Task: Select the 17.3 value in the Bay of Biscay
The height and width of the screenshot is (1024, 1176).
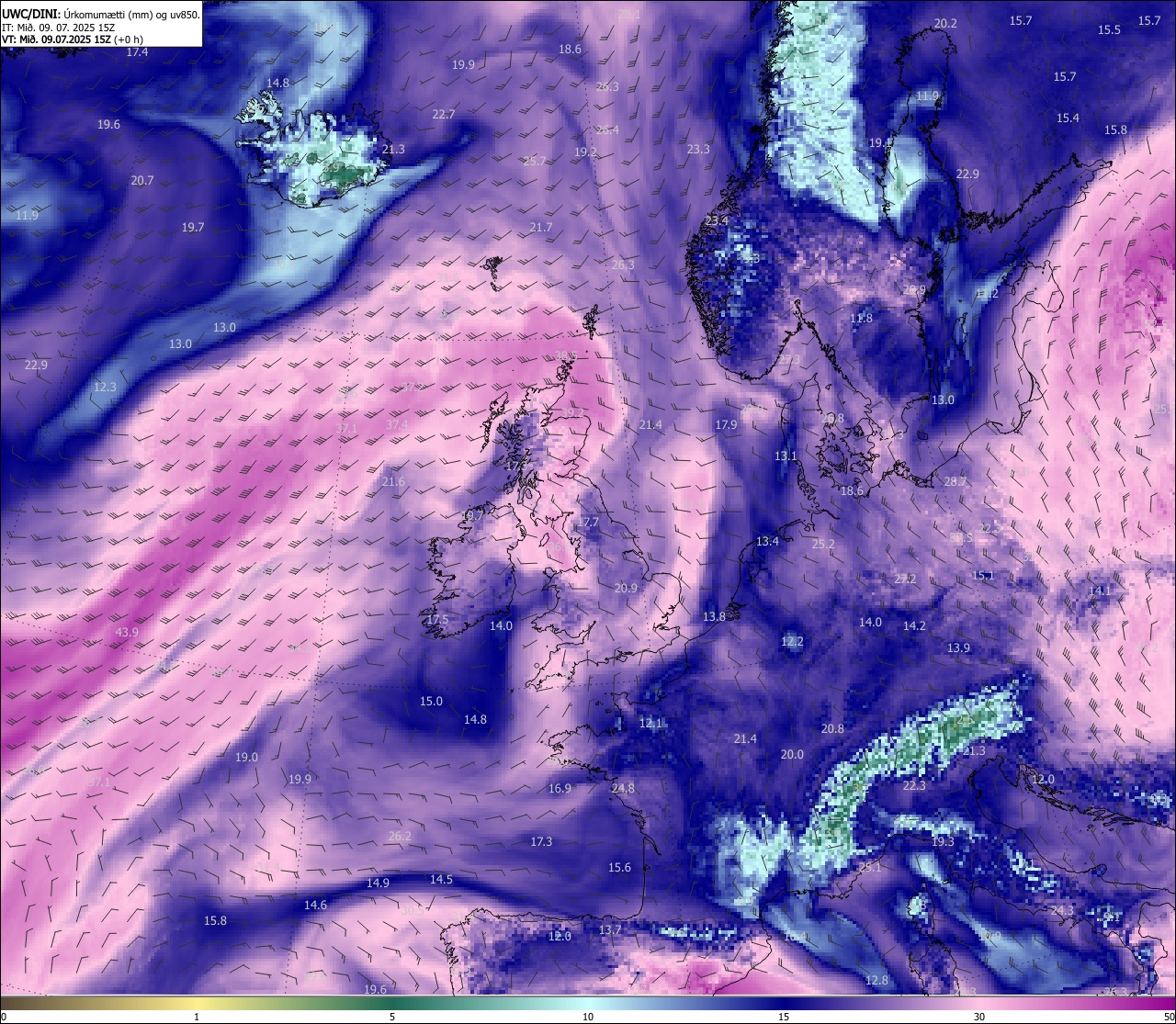Action: coord(541,842)
